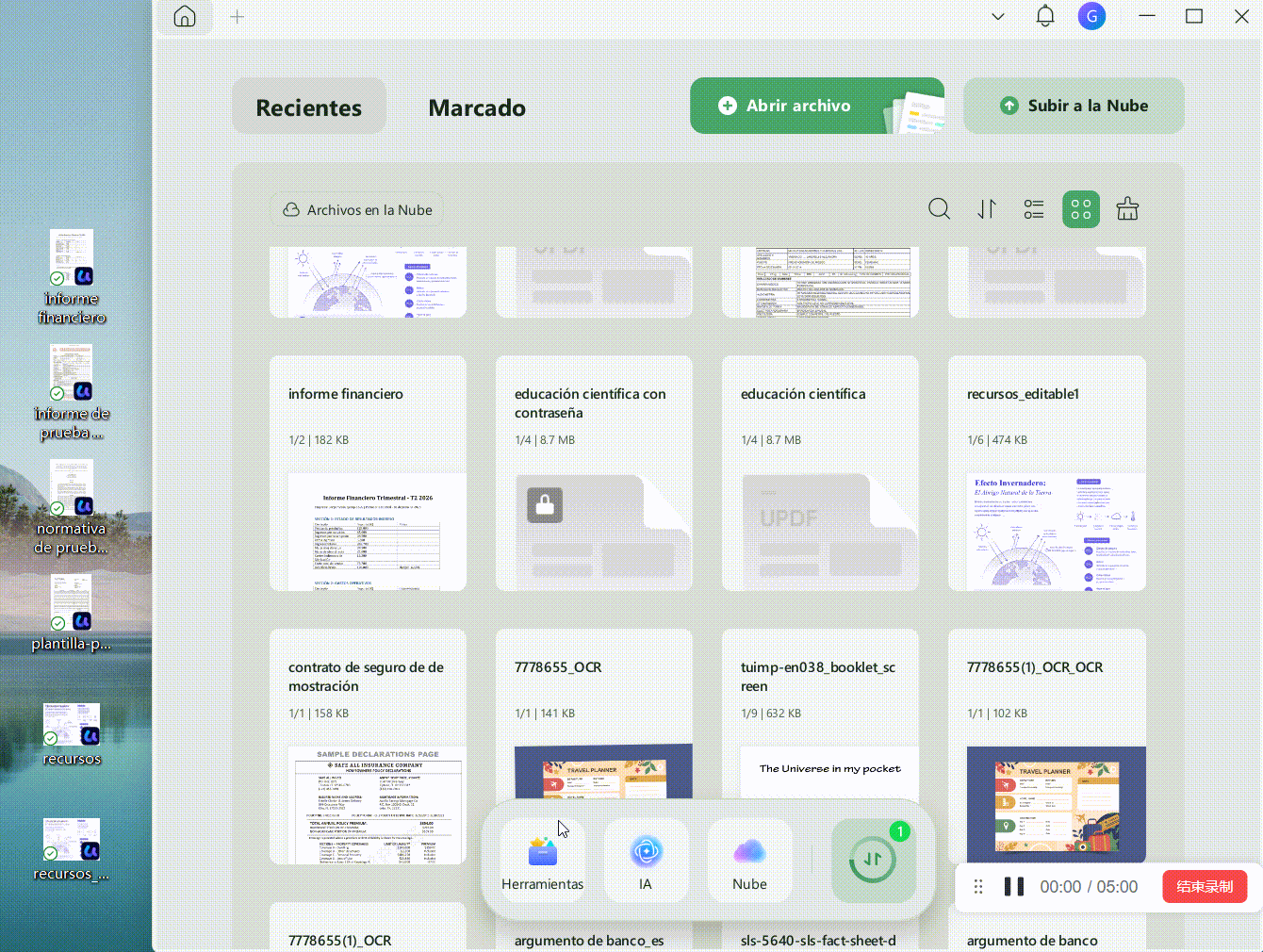Grab the recorder drag handle dots
The image size is (1263, 952).
[x=978, y=887]
